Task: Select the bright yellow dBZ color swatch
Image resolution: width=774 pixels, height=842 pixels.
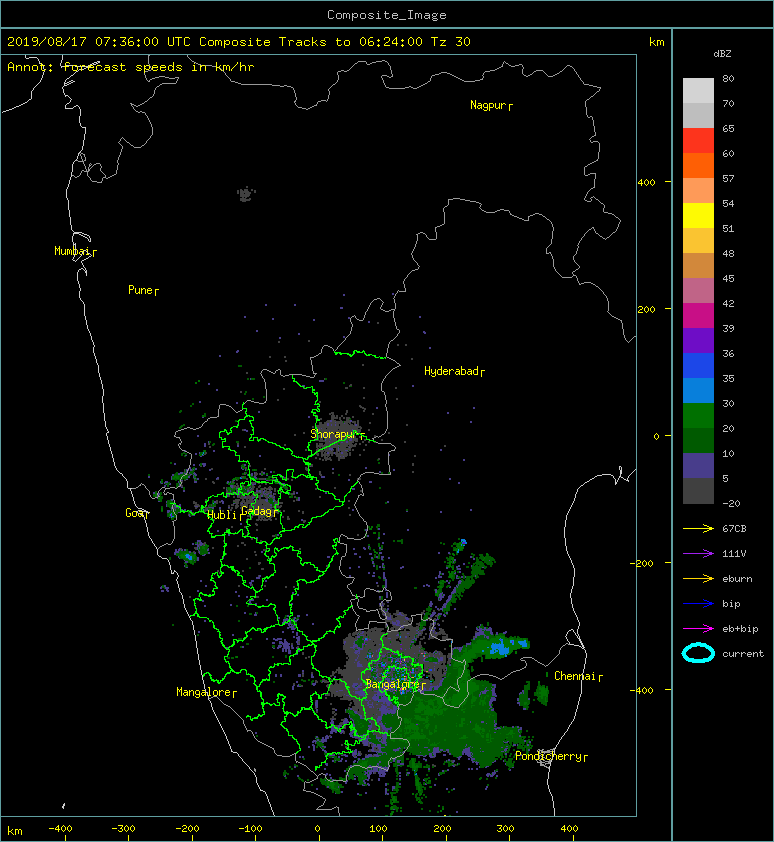Action: point(698,215)
